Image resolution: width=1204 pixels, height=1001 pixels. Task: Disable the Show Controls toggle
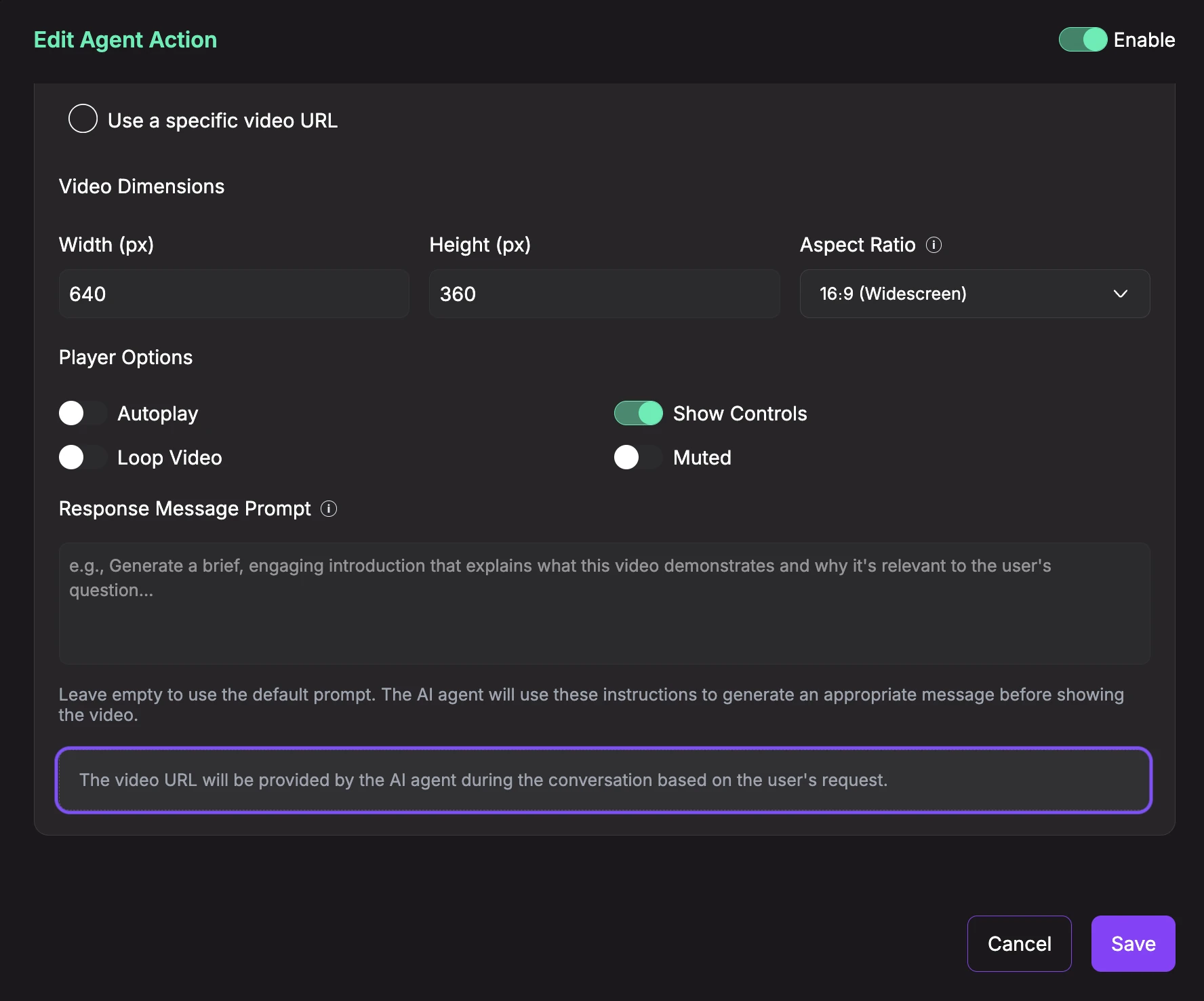[637, 412]
